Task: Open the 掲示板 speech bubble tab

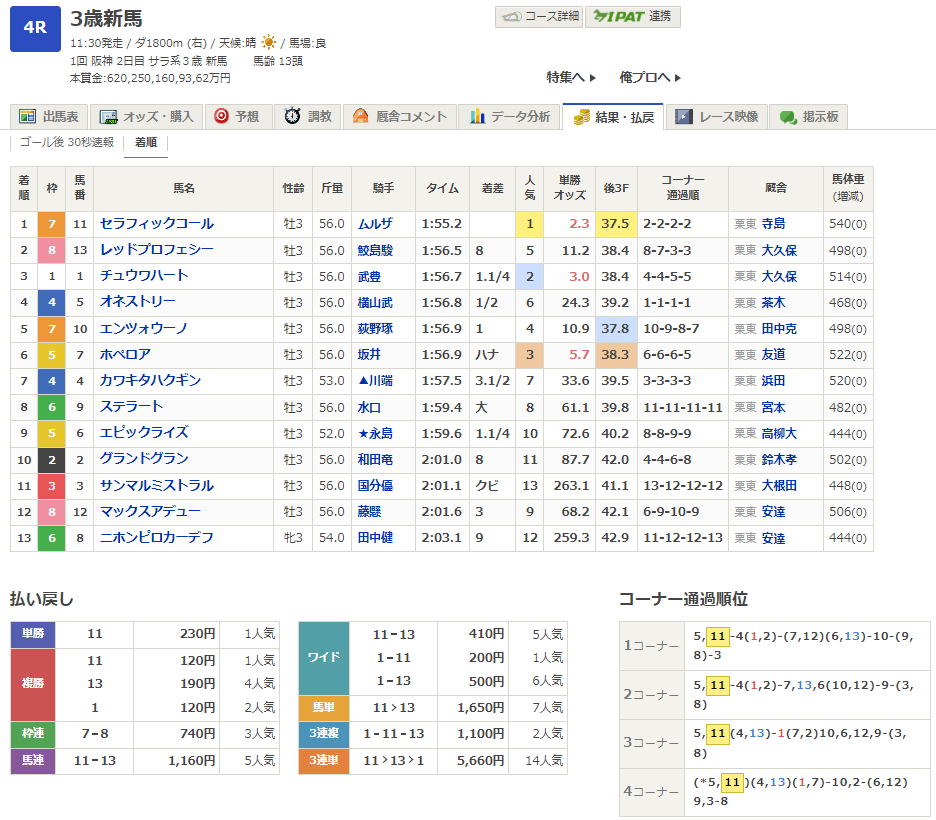Action: point(809,117)
